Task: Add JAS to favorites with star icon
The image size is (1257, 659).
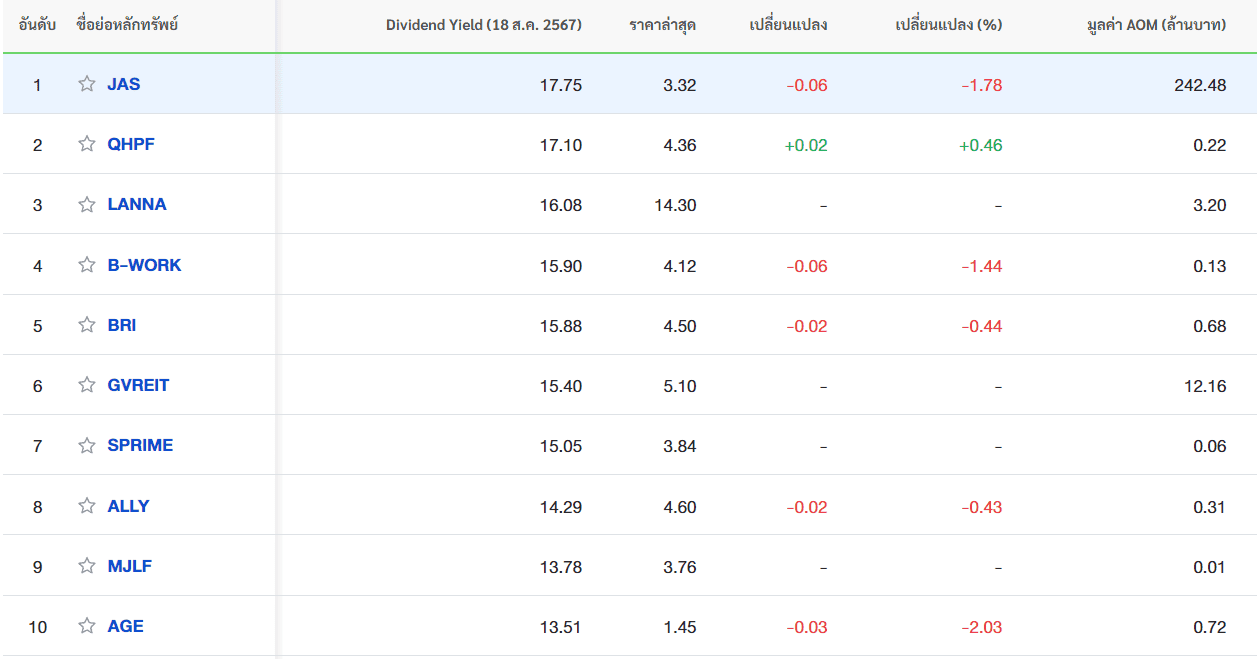Action: click(87, 84)
